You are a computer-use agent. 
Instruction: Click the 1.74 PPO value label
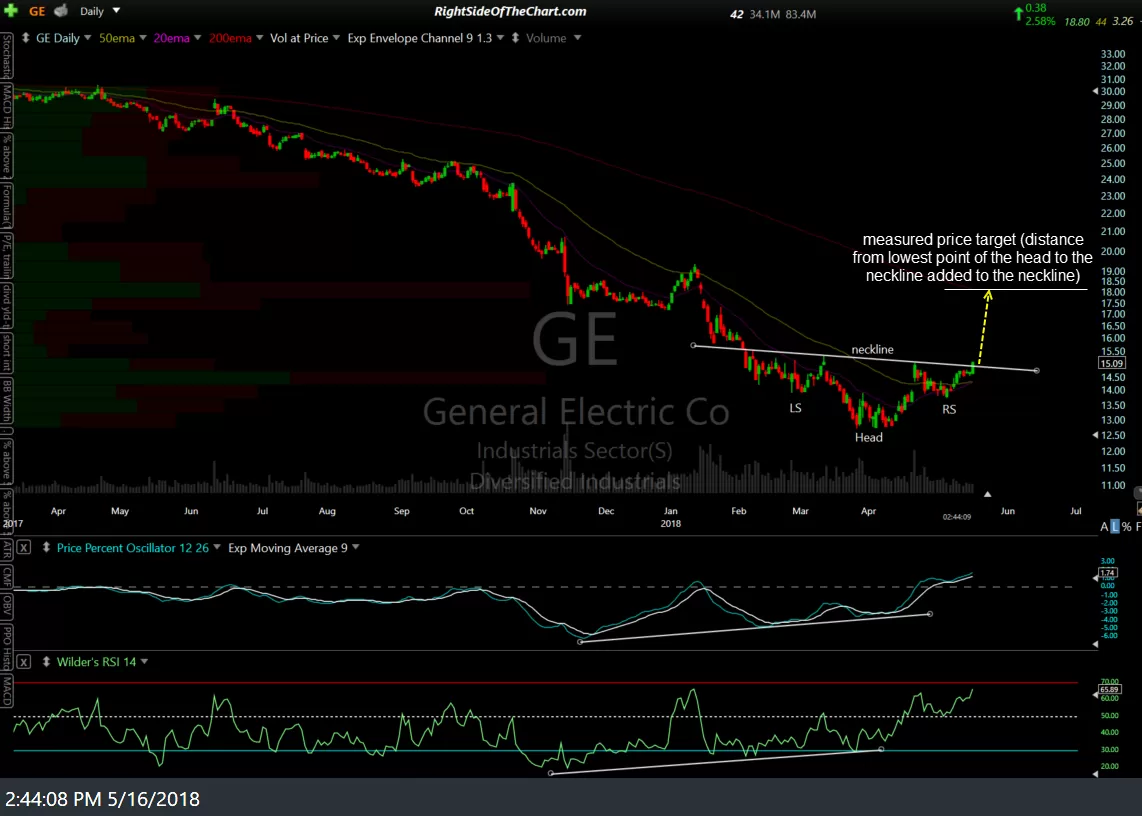1108,573
